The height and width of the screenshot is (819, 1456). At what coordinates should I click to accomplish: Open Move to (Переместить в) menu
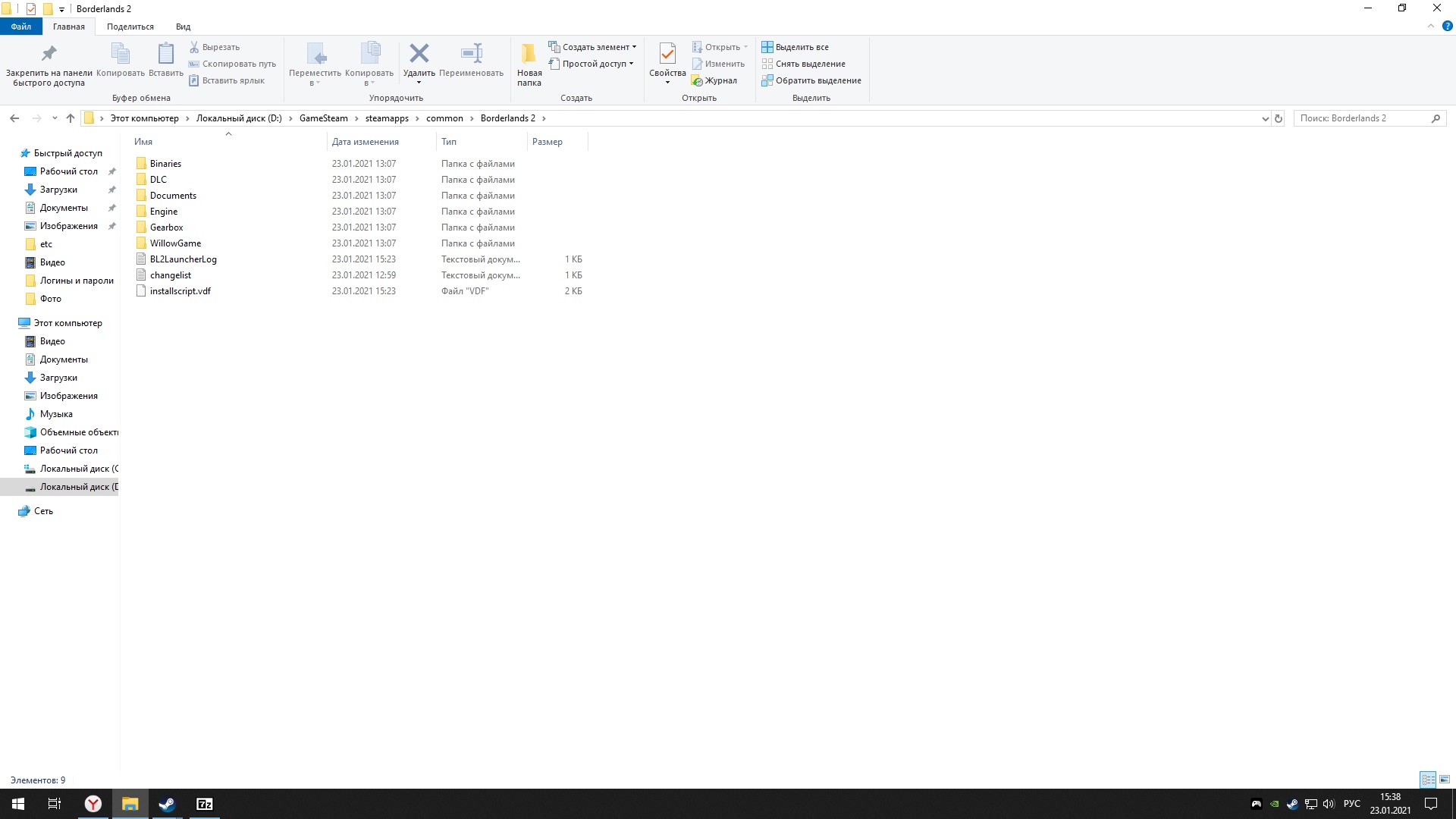(x=315, y=64)
